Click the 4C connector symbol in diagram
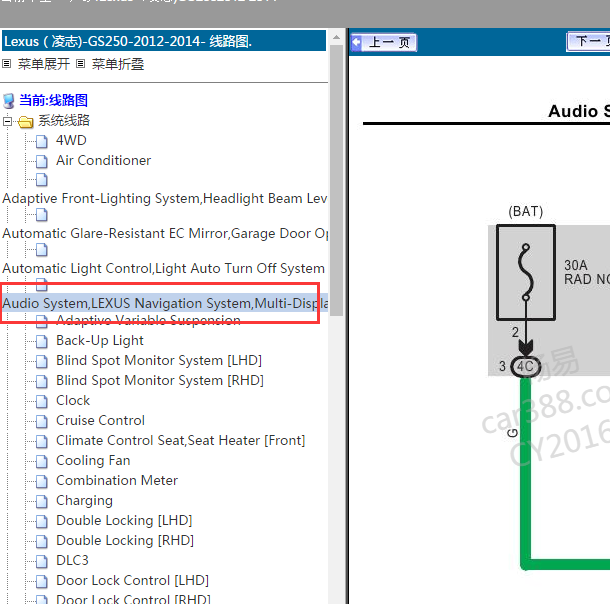The height and width of the screenshot is (604, 610). click(x=525, y=366)
